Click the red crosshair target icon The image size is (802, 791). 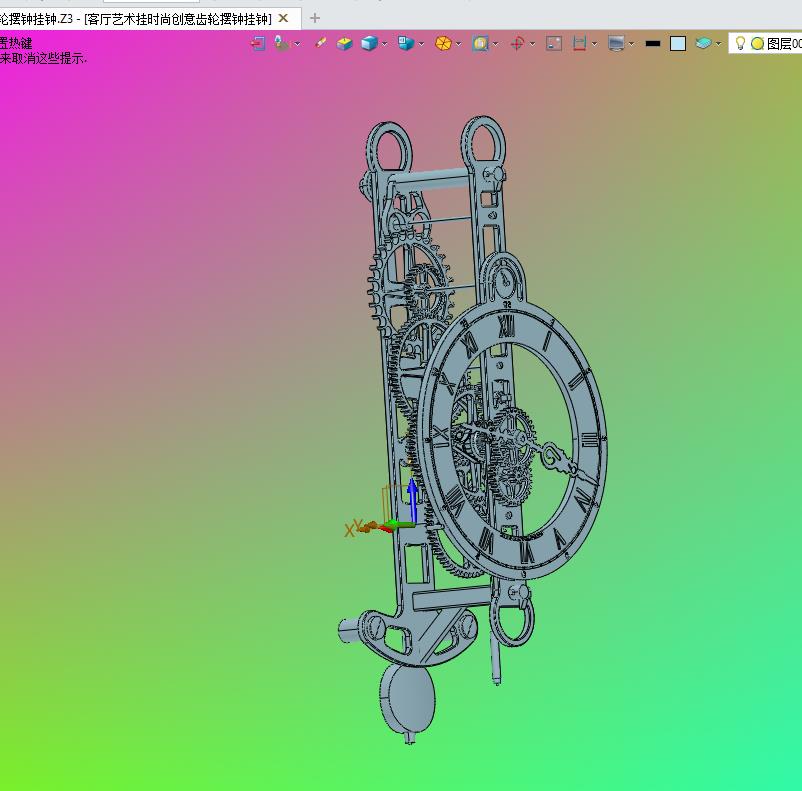[x=517, y=43]
